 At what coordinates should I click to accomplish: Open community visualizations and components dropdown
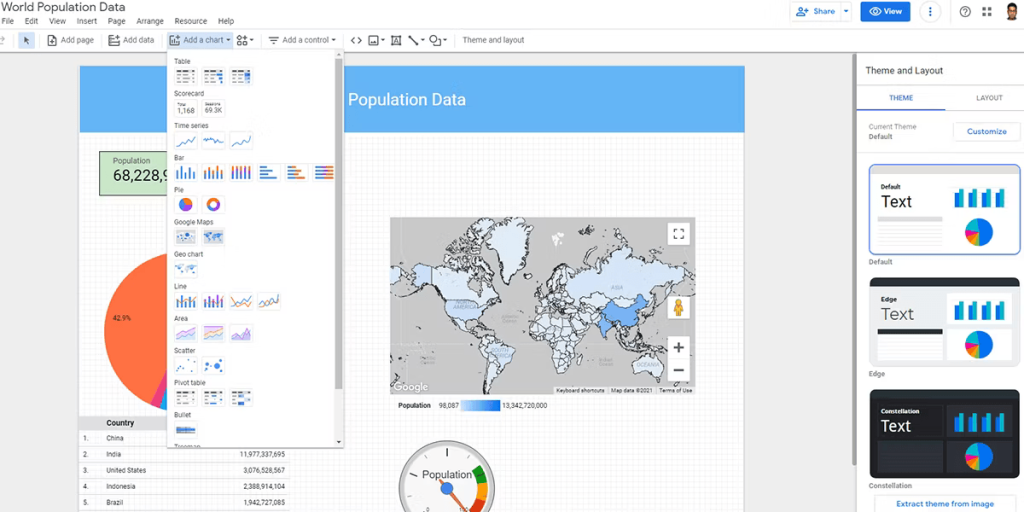[x=245, y=40]
